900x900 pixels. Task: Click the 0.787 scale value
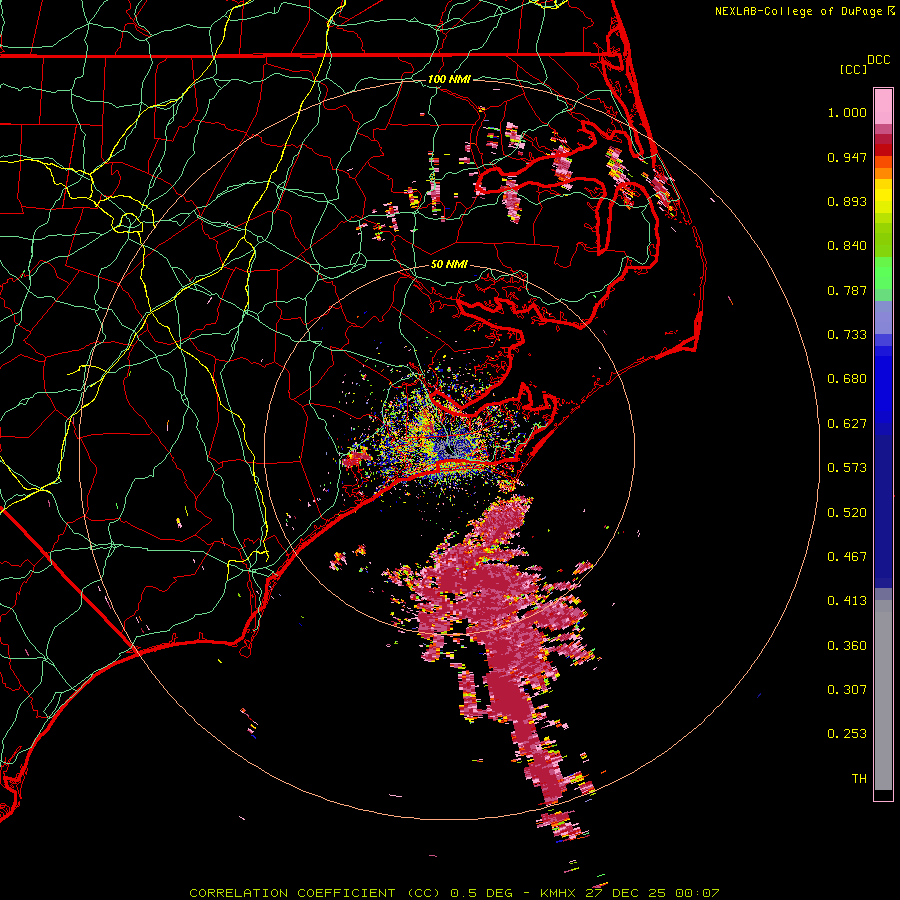click(x=847, y=290)
